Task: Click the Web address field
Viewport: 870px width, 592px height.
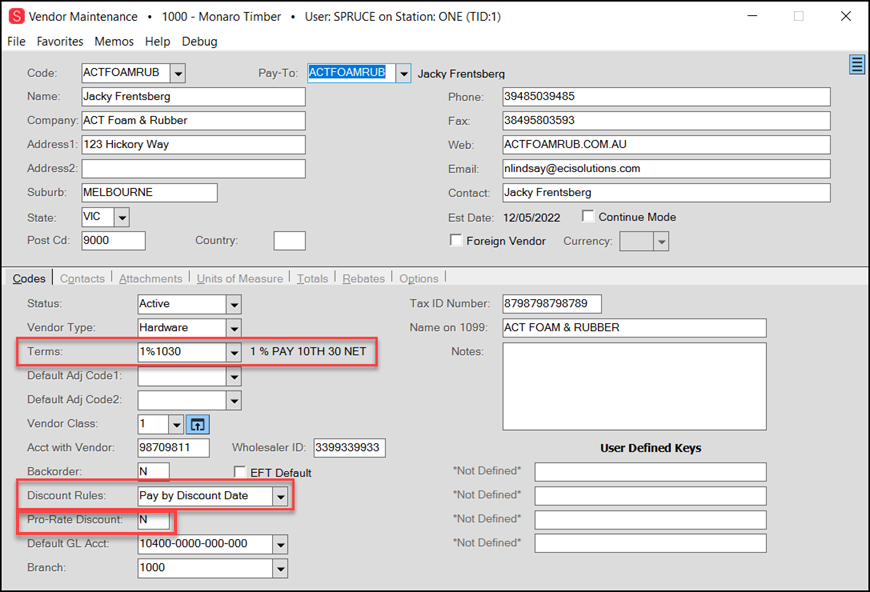Action: 666,145
